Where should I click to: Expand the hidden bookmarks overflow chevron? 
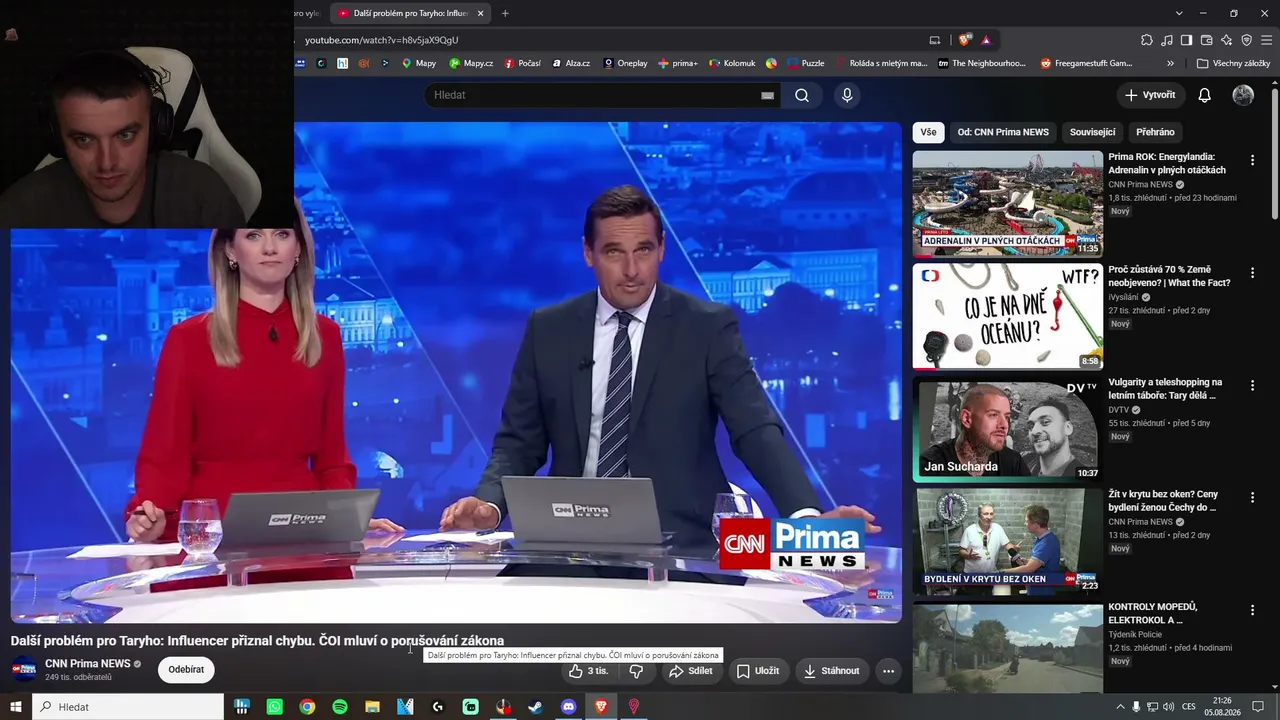(1170, 63)
